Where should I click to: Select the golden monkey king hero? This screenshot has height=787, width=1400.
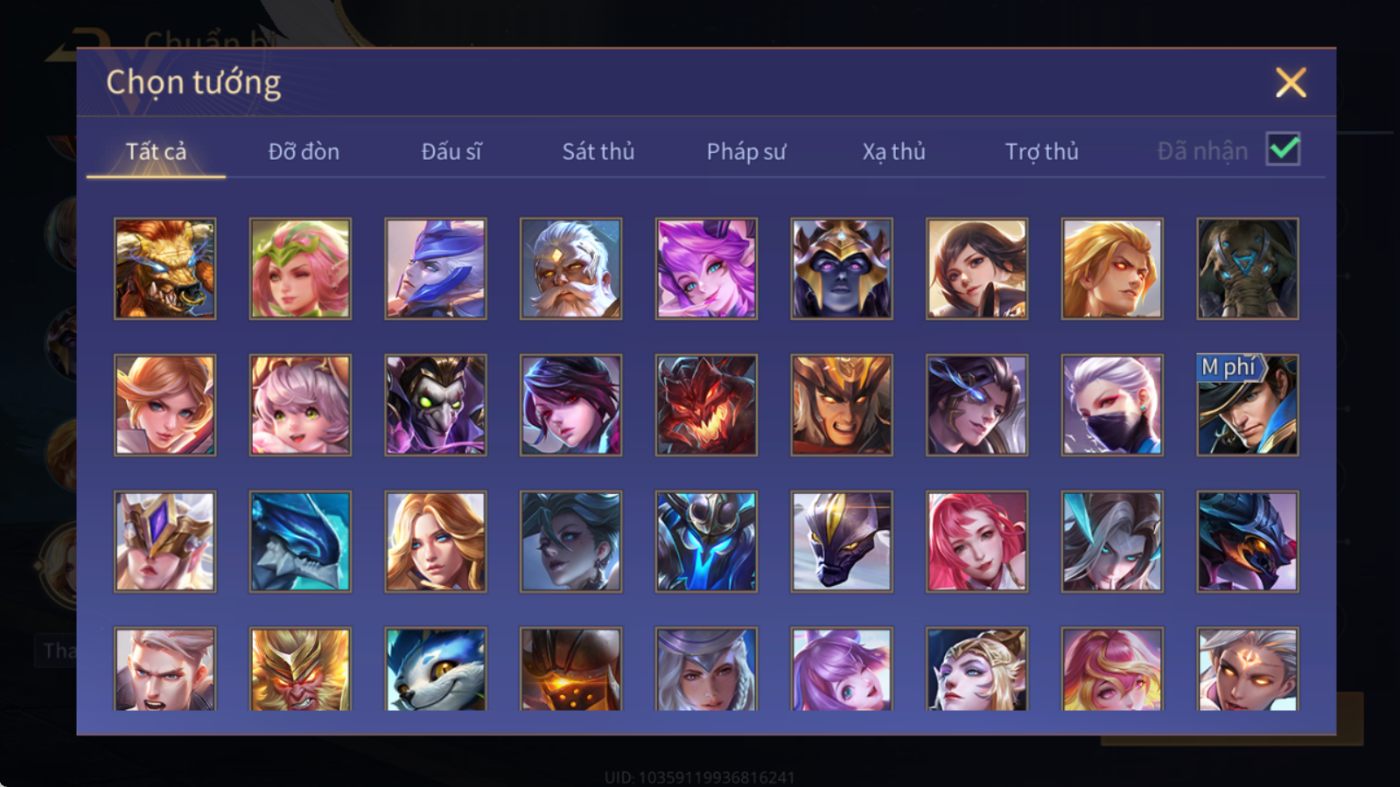point(300,669)
